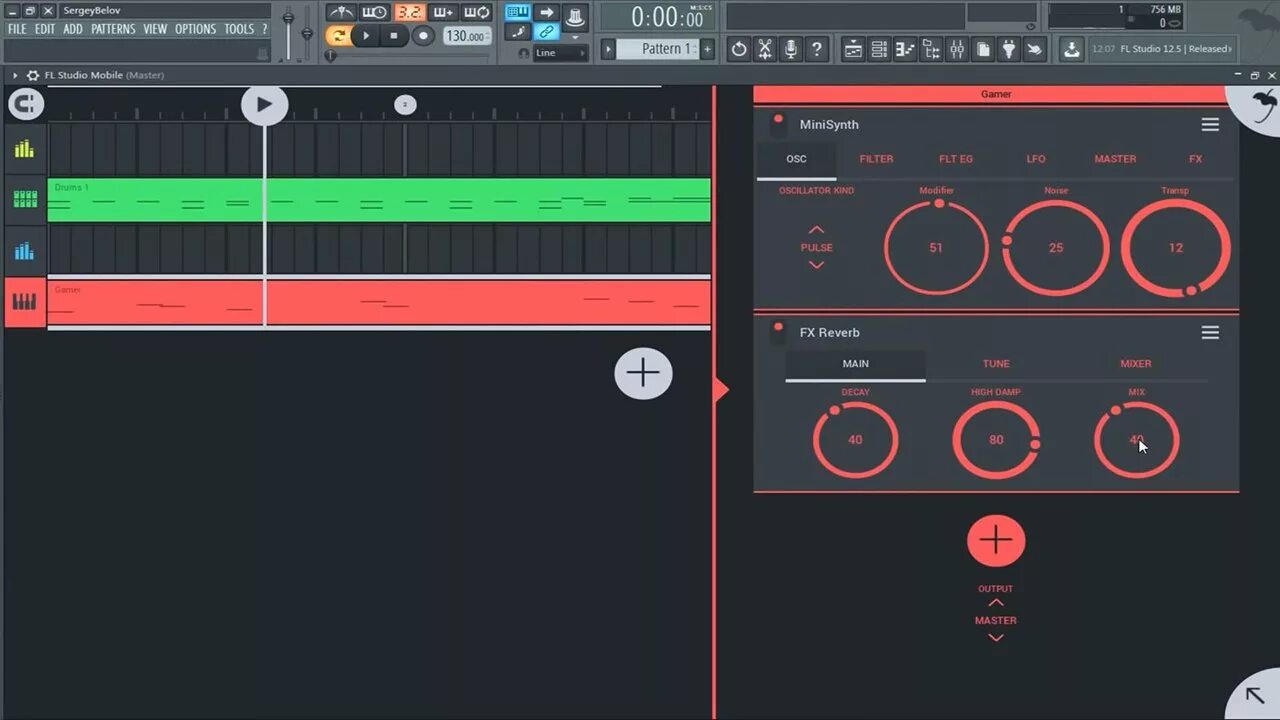Click the step edit arrow icon
This screenshot has height=720, width=1280.
pos(547,13)
